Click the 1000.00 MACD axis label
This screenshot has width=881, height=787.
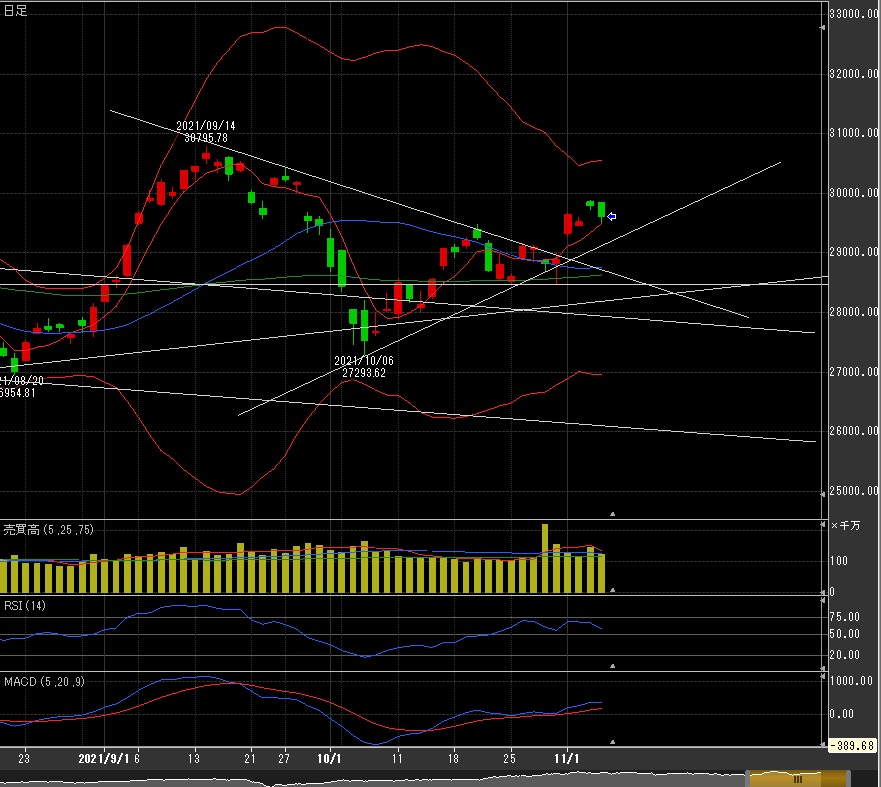coord(851,681)
